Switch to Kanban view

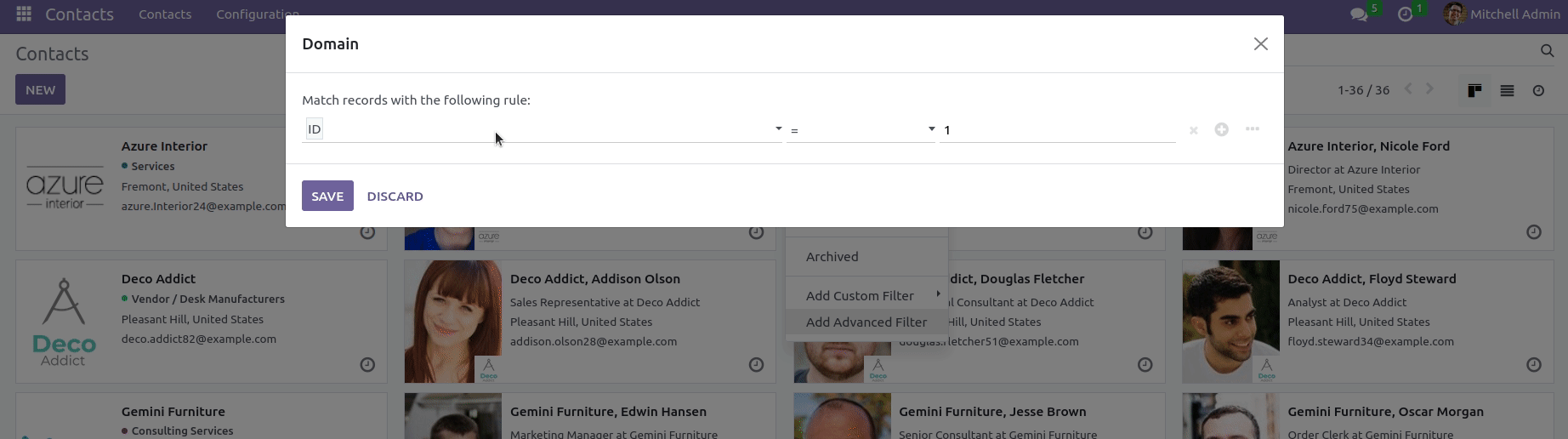pos(1474,90)
